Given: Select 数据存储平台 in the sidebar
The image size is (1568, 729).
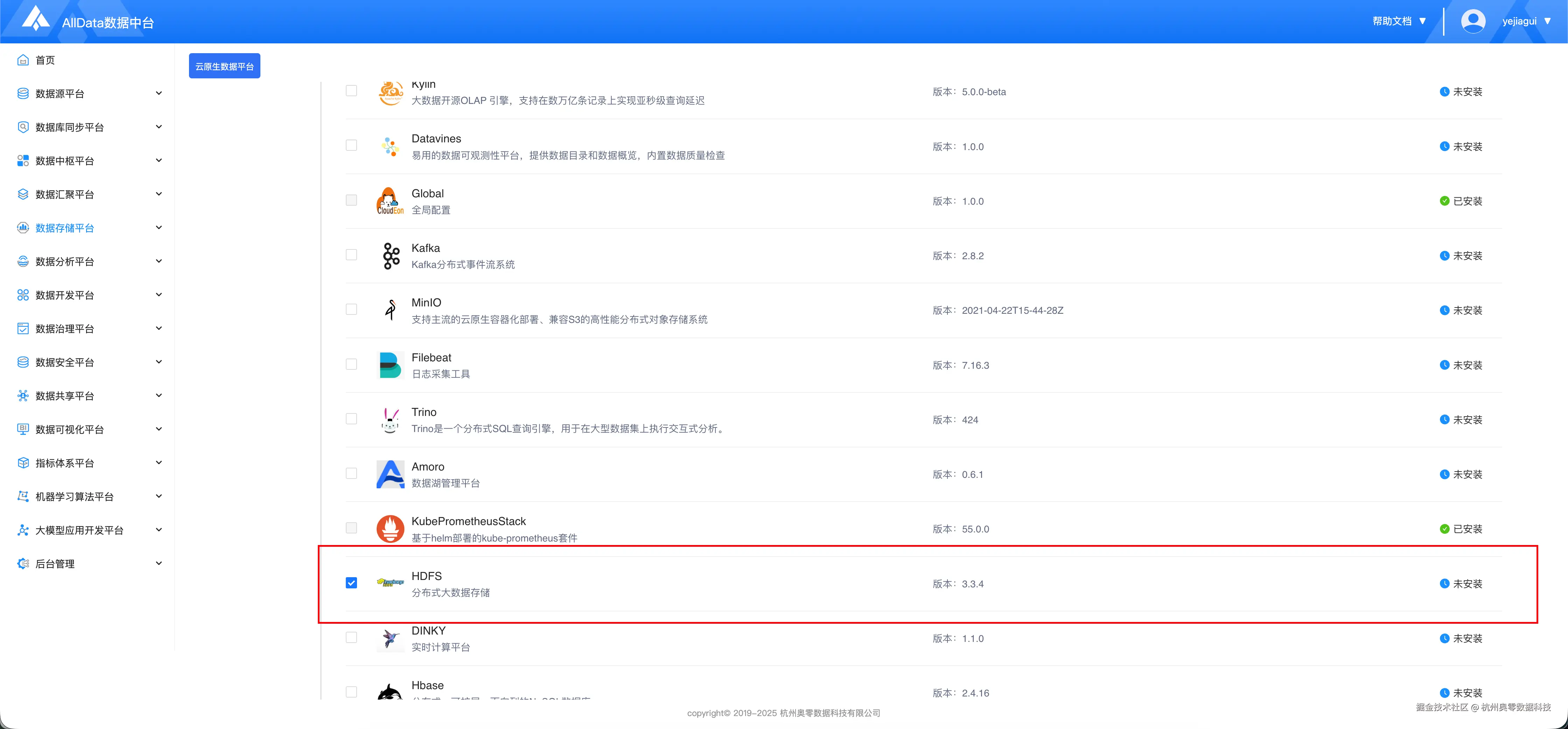Looking at the screenshot, I should tap(64, 228).
